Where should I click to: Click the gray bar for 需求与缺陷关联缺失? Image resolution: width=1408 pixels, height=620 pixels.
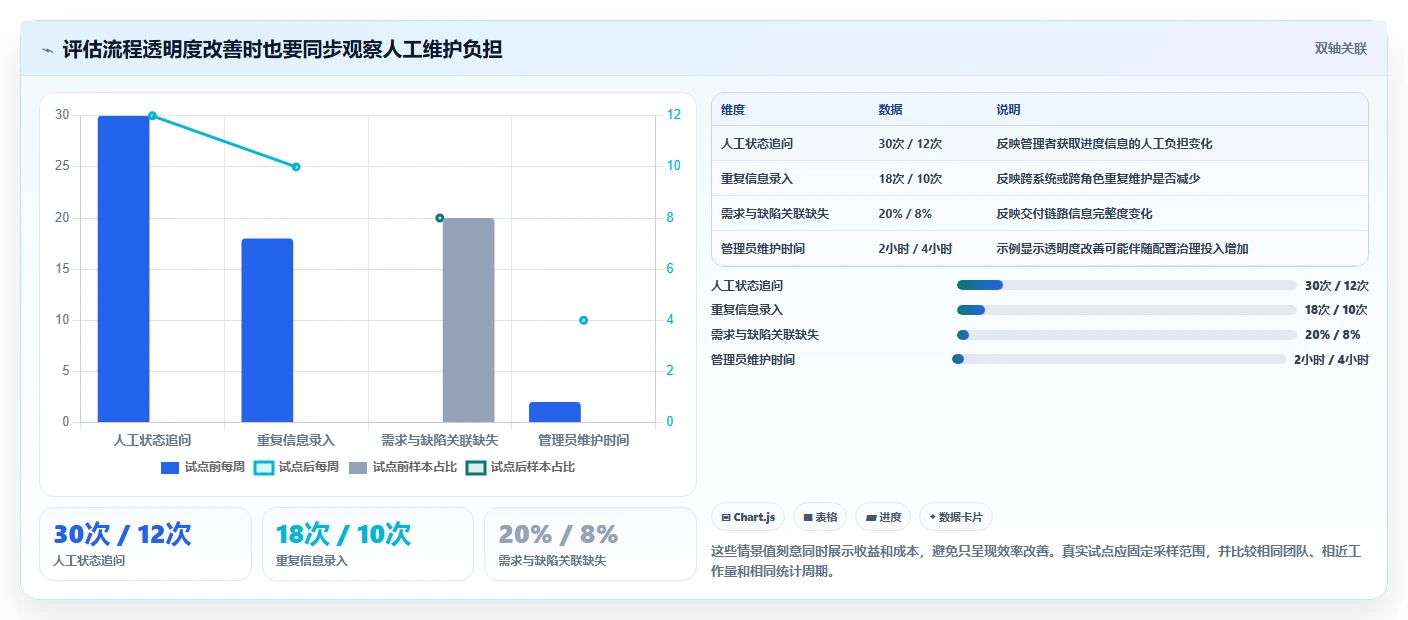coord(468,320)
